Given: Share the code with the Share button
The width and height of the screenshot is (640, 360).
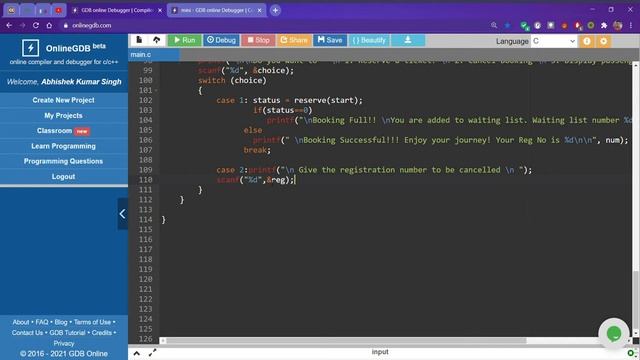Looking at the screenshot, I should click(294, 40).
